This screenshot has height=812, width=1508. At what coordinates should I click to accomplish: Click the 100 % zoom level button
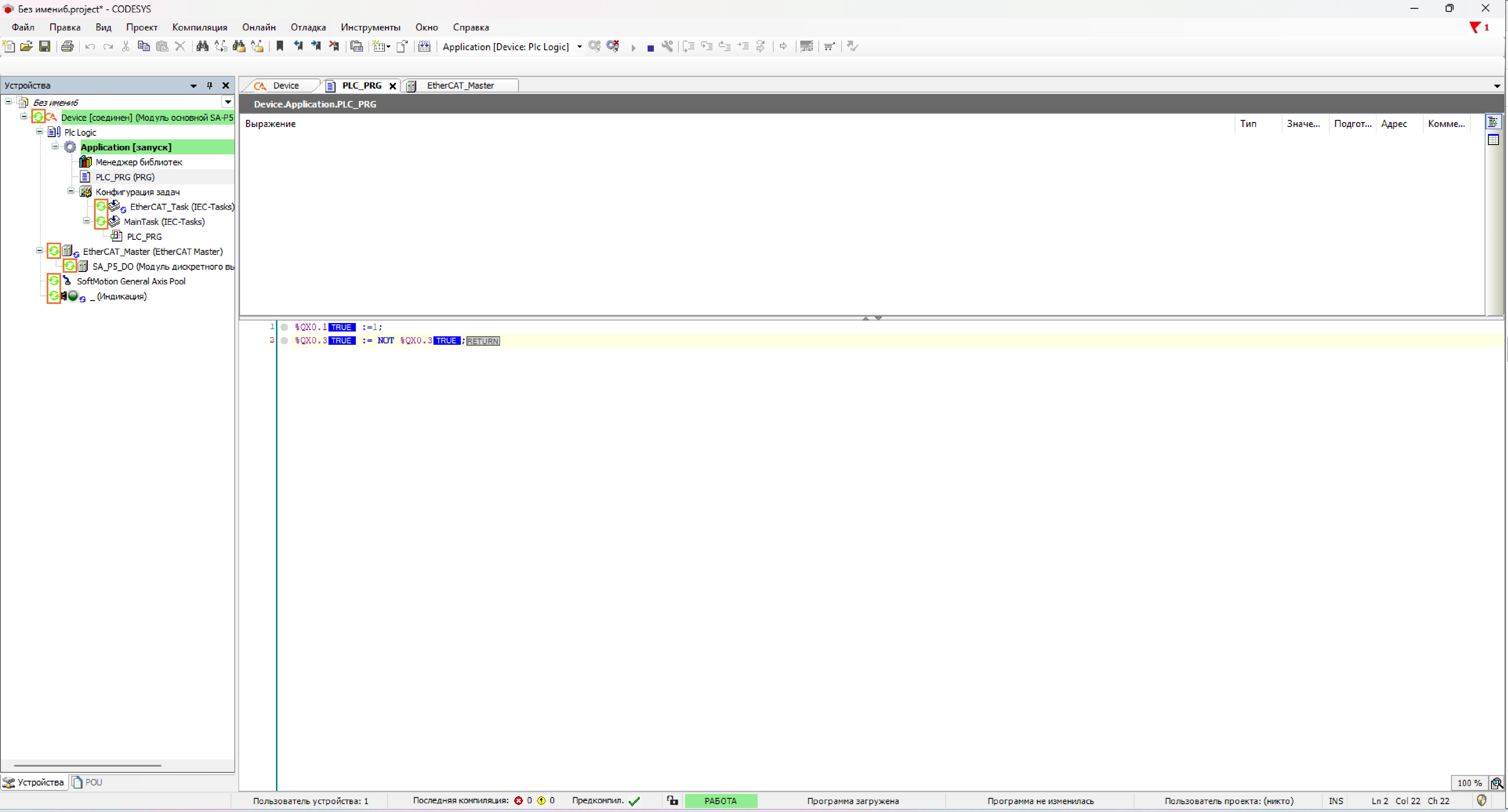tap(1469, 783)
